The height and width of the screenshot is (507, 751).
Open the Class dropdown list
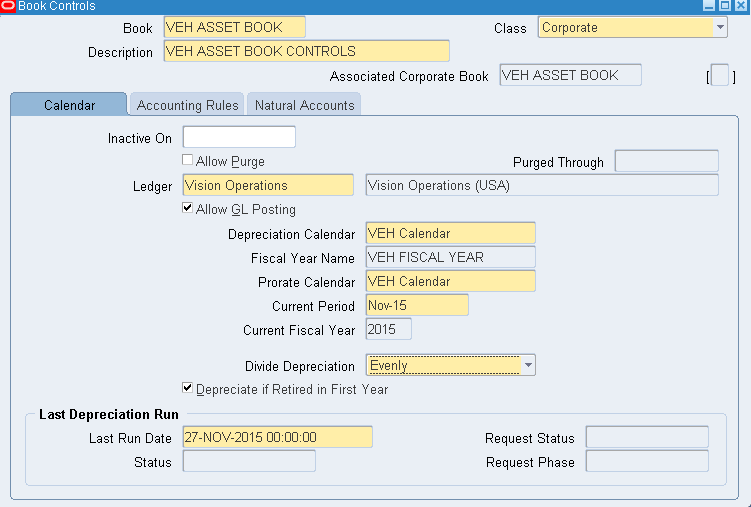coord(720,28)
